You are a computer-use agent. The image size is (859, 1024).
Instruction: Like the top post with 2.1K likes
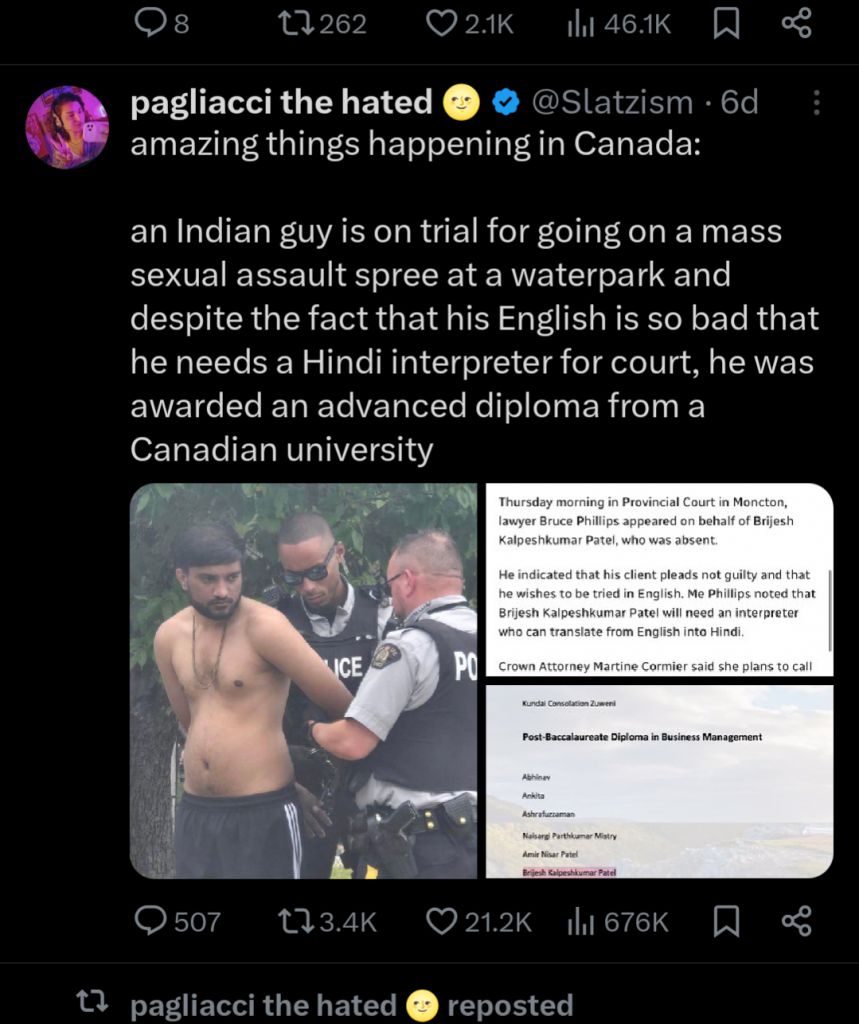pos(470,24)
